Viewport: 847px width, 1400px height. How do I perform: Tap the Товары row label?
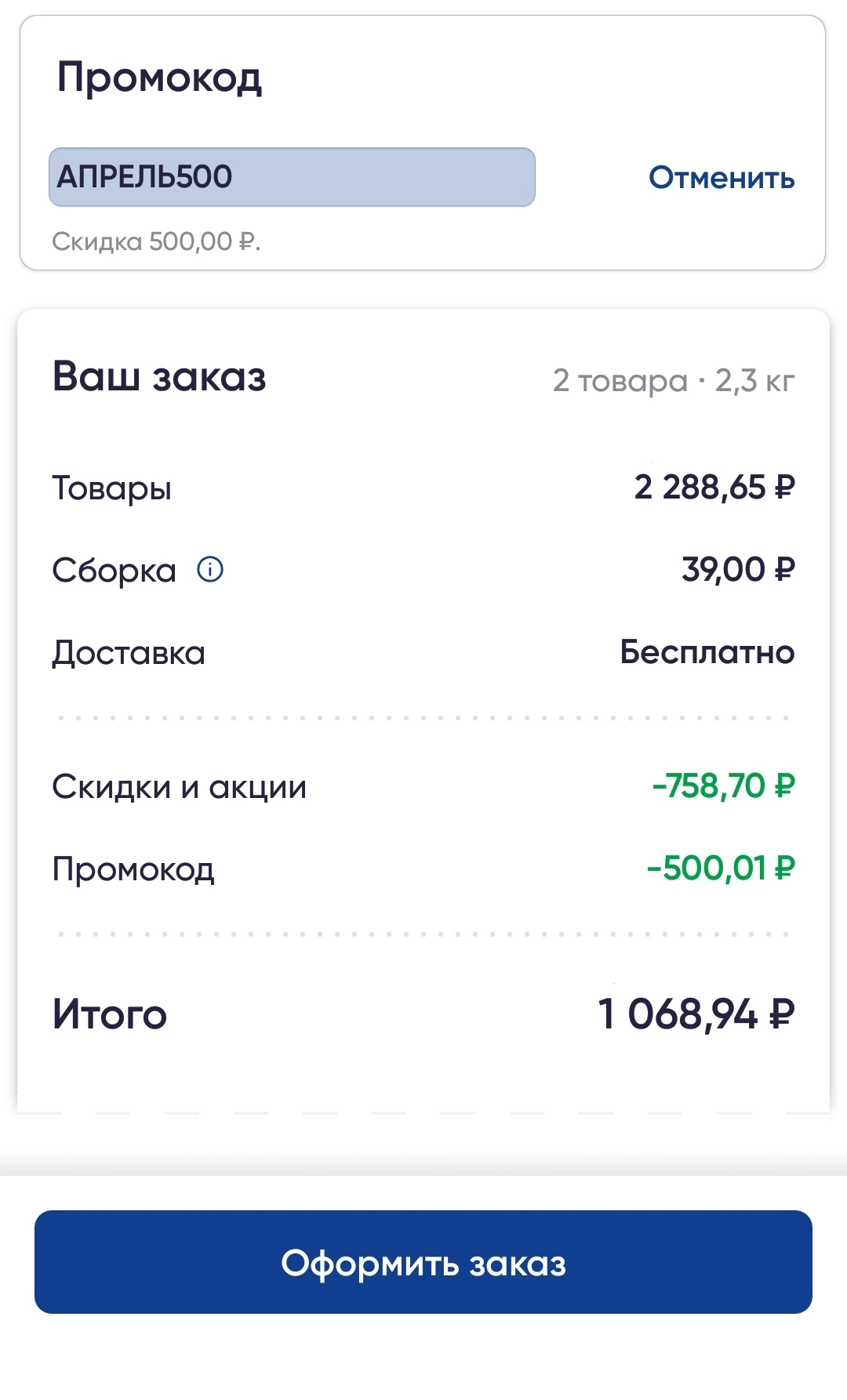(112, 488)
